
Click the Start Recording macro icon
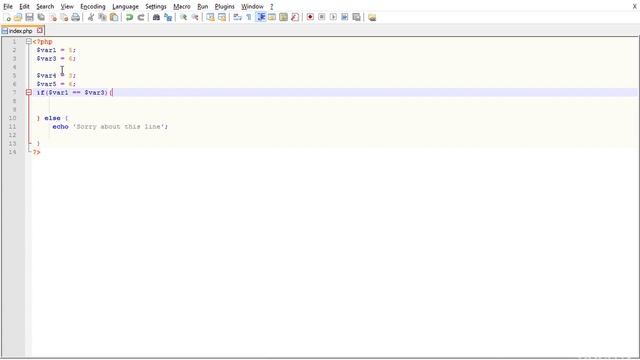(x=310, y=17)
